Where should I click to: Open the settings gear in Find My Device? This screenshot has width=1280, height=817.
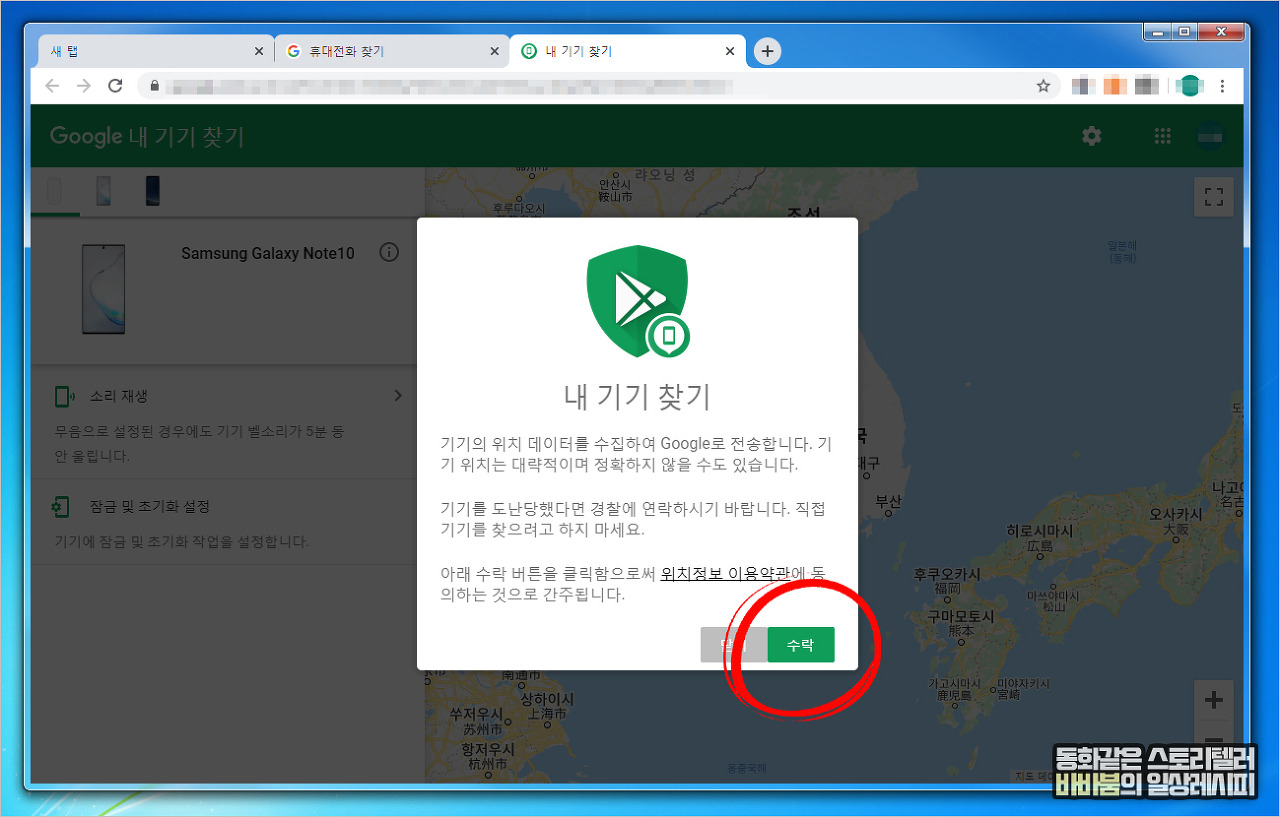pos(1092,136)
